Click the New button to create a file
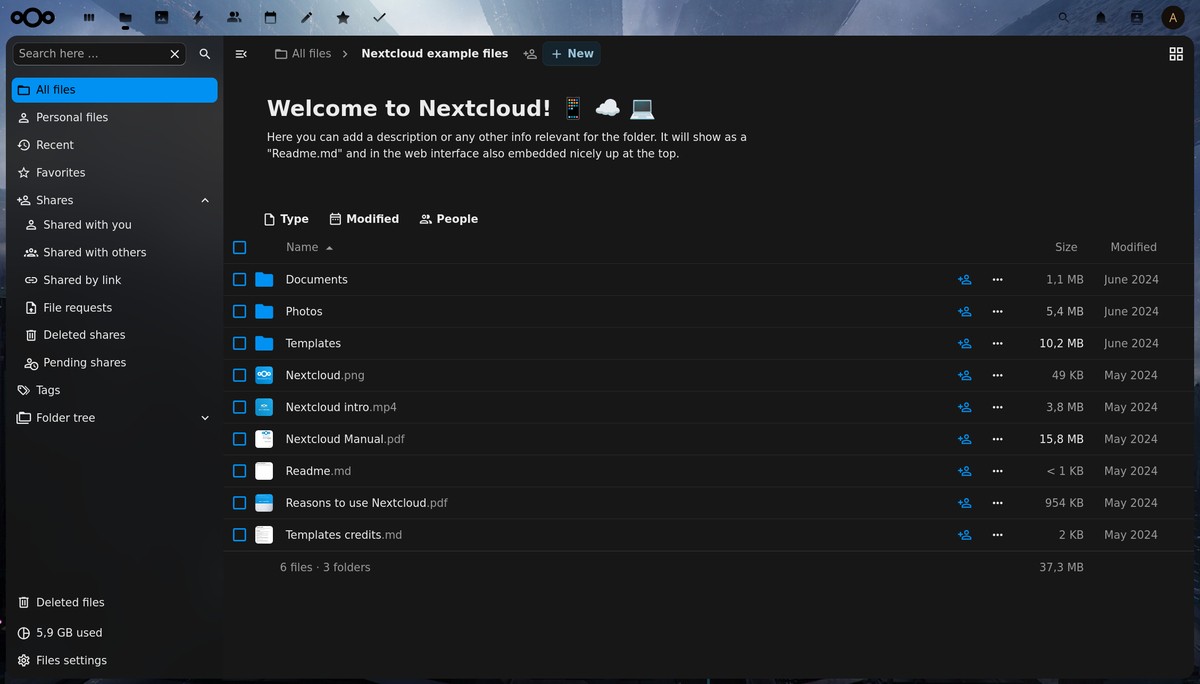 point(571,53)
